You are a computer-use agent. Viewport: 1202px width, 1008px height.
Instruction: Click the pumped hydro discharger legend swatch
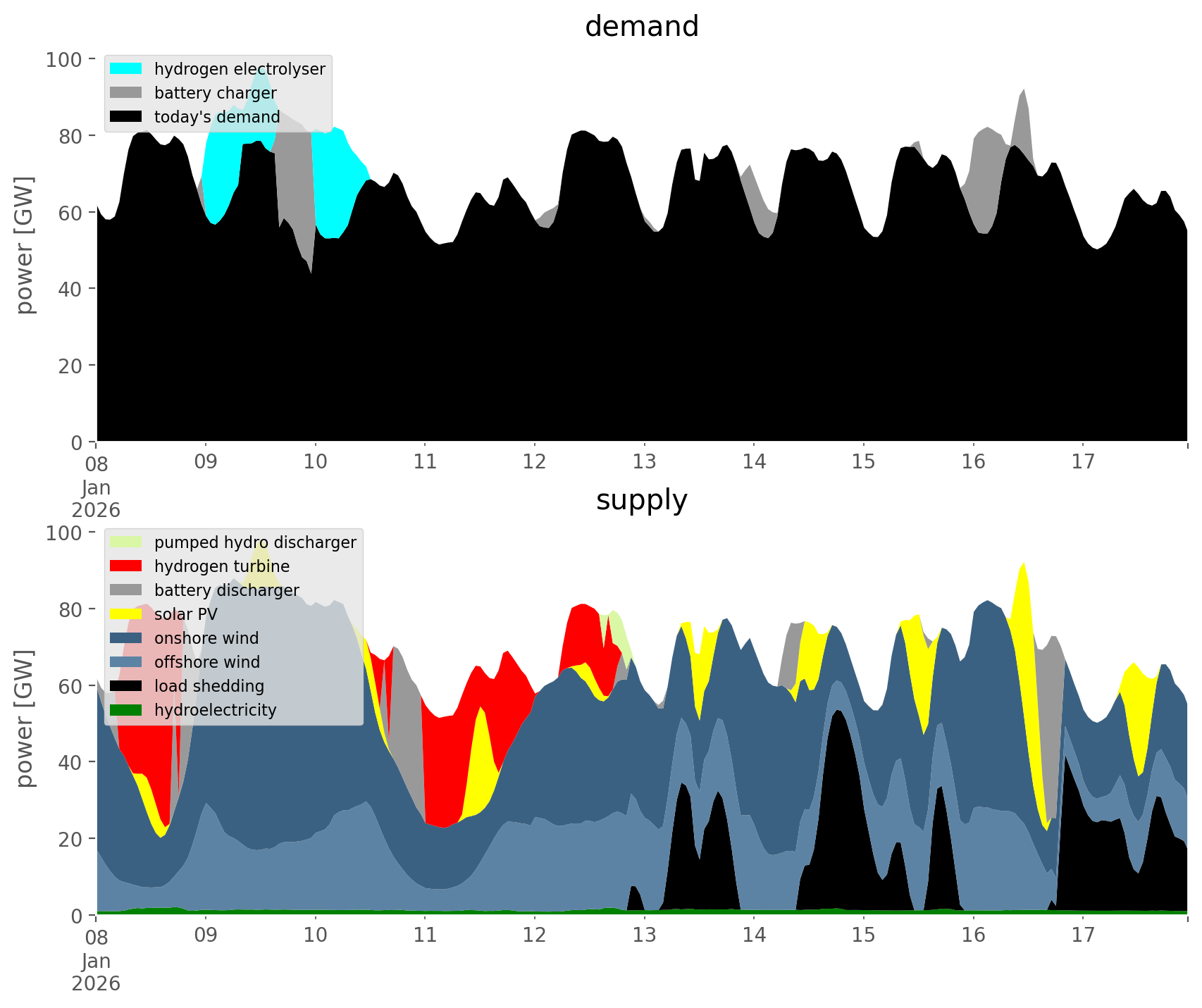tap(126, 542)
